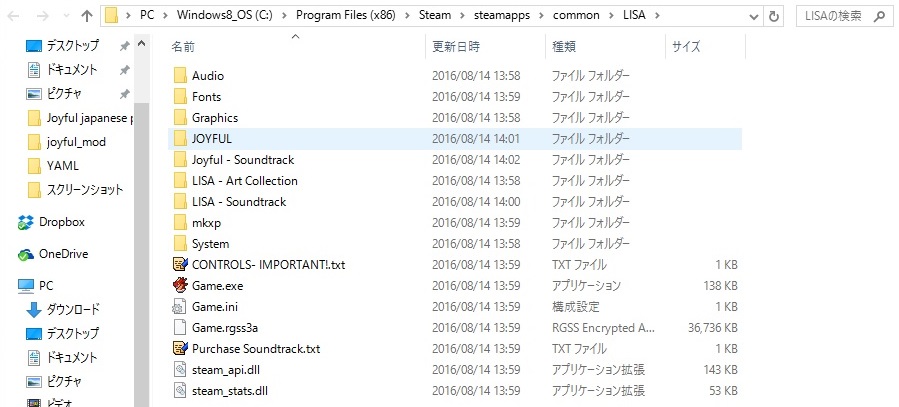The image size is (899, 407).
Task: Select the LISA - Soundtrack folder icon
Action: pyautogui.click(x=180, y=202)
